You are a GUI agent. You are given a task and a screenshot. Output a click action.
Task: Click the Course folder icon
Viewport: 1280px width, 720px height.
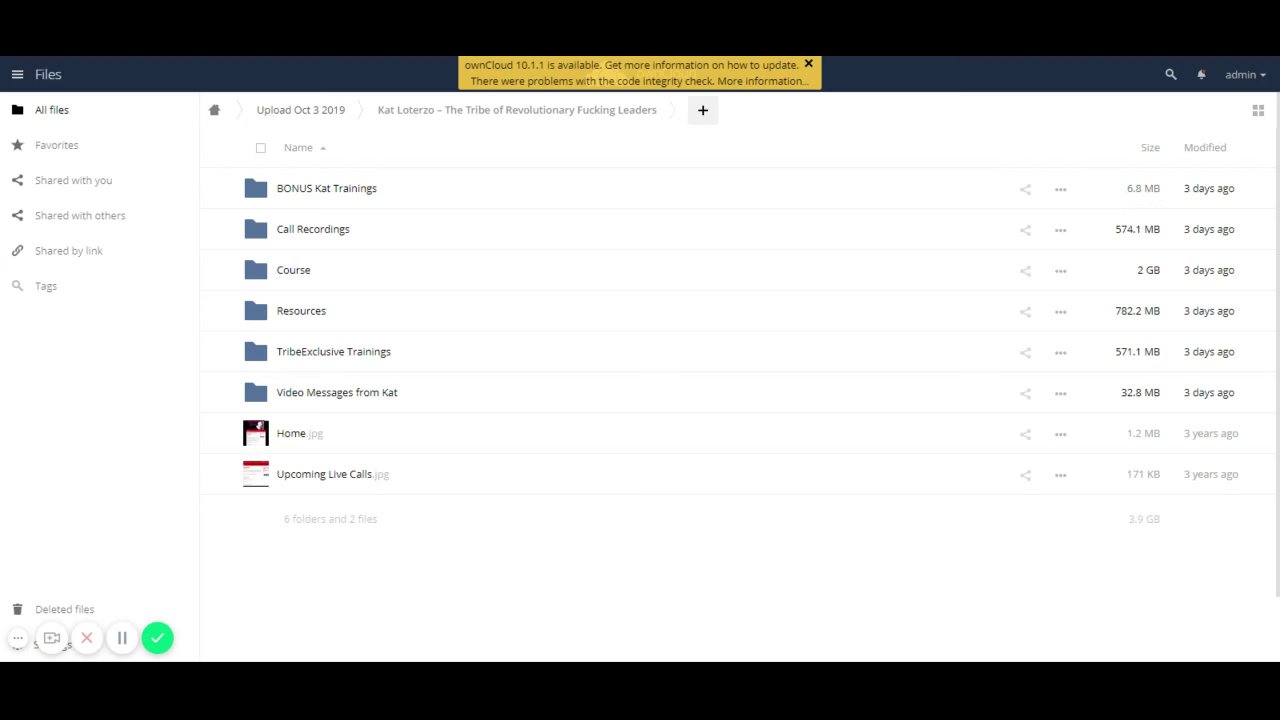tap(256, 270)
